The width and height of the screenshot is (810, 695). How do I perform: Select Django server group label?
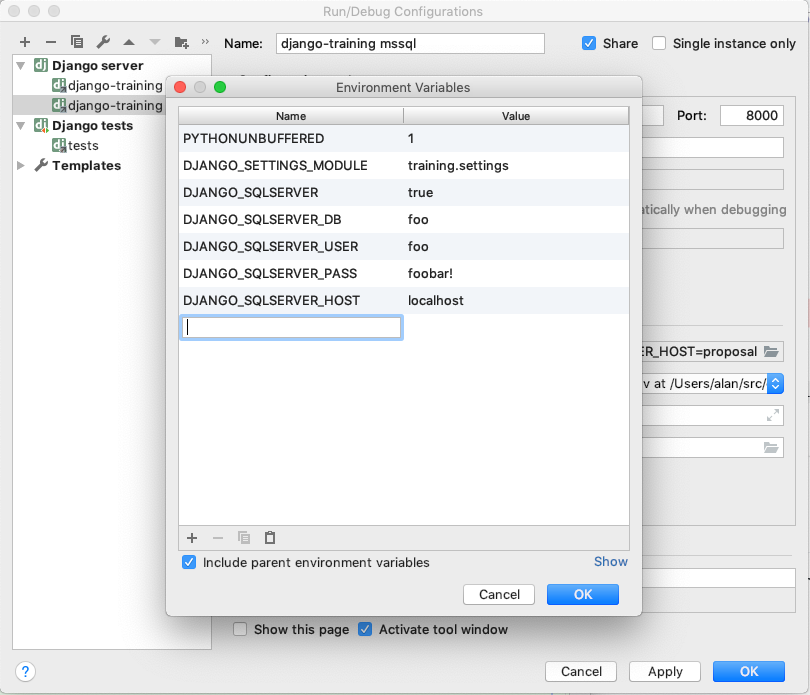[x=98, y=66]
